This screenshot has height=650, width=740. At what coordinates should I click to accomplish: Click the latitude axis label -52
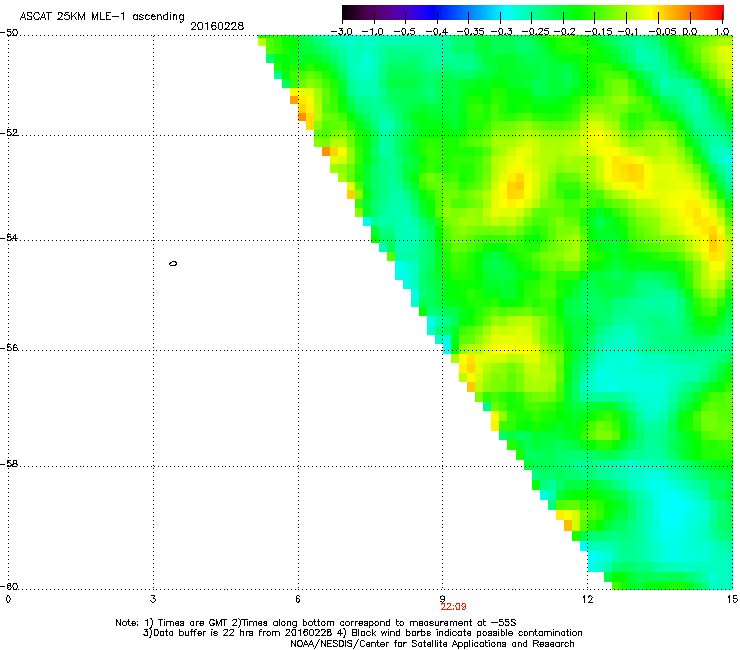click(9, 133)
